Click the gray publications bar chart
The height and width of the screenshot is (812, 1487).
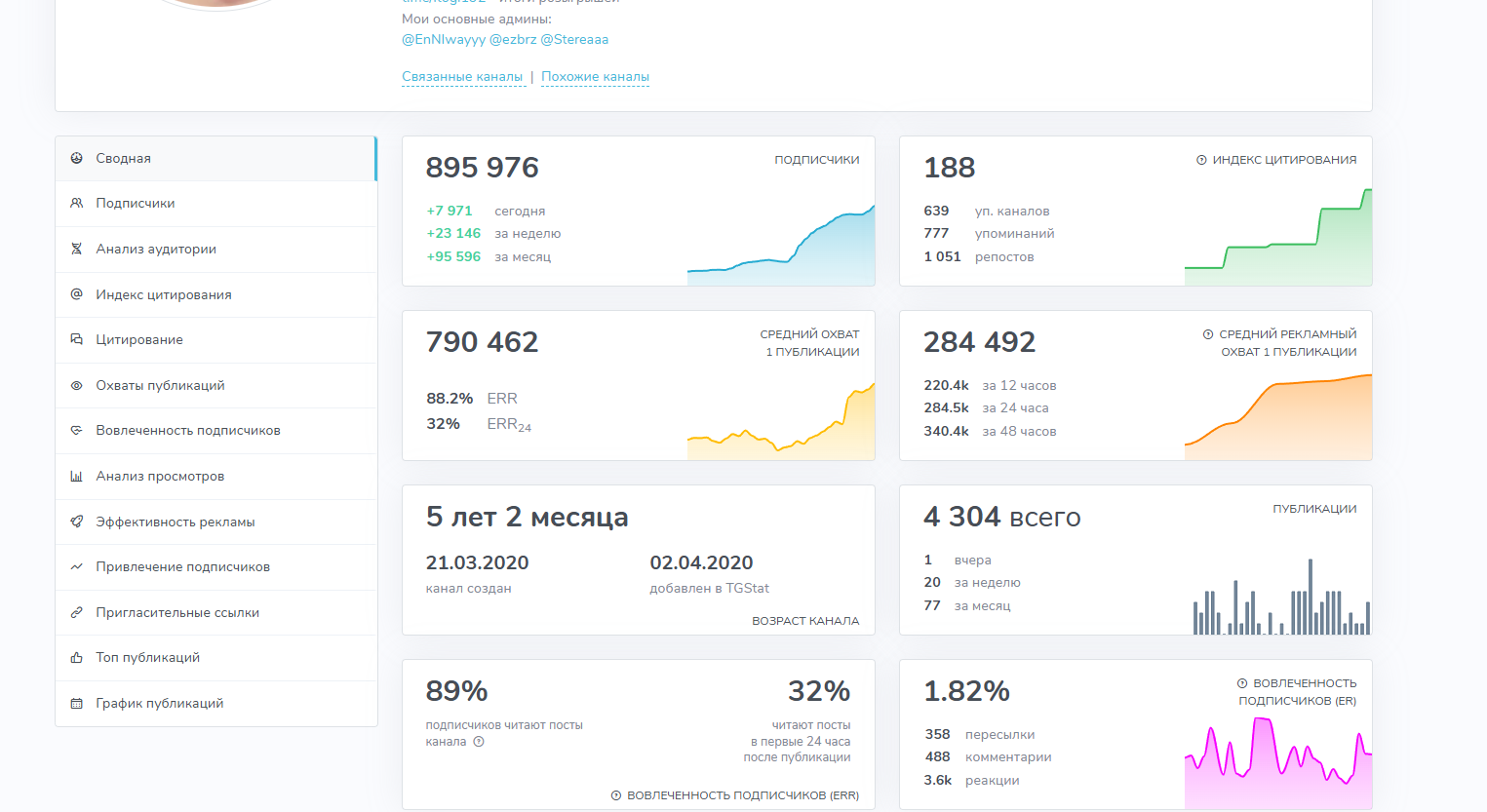tap(1281, 597)
